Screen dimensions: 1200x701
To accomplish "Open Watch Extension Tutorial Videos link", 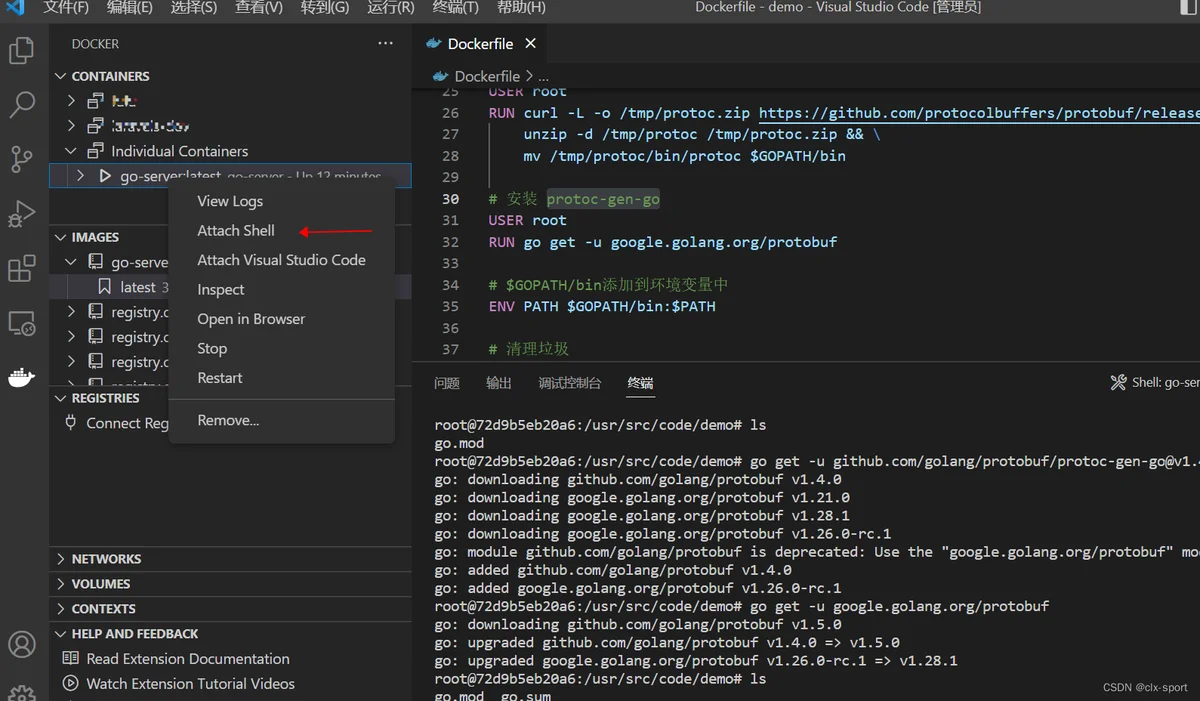I will click(x=191, y=684).
